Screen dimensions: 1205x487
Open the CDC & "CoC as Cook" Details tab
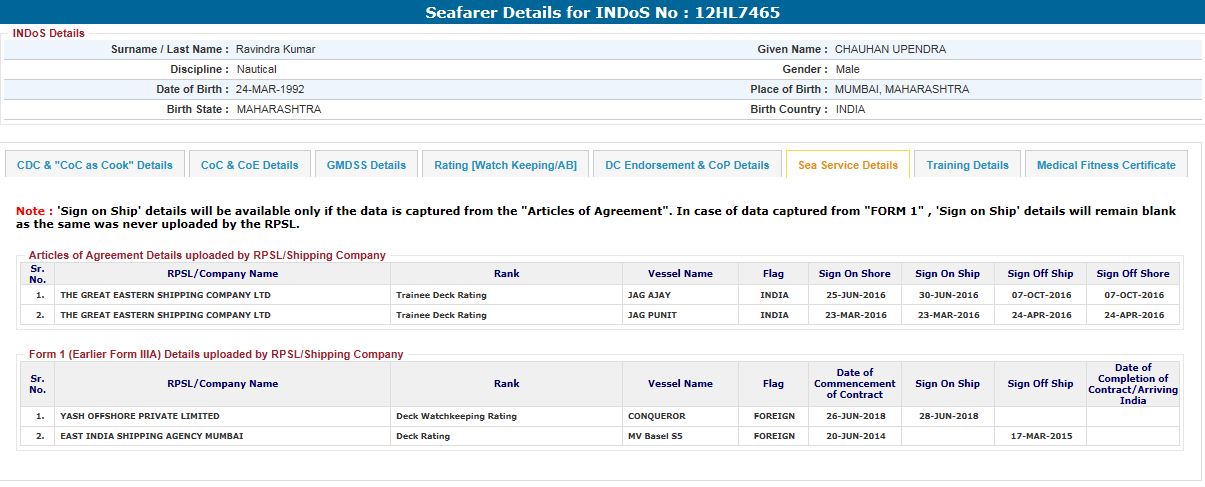click(x=94, y=165)
